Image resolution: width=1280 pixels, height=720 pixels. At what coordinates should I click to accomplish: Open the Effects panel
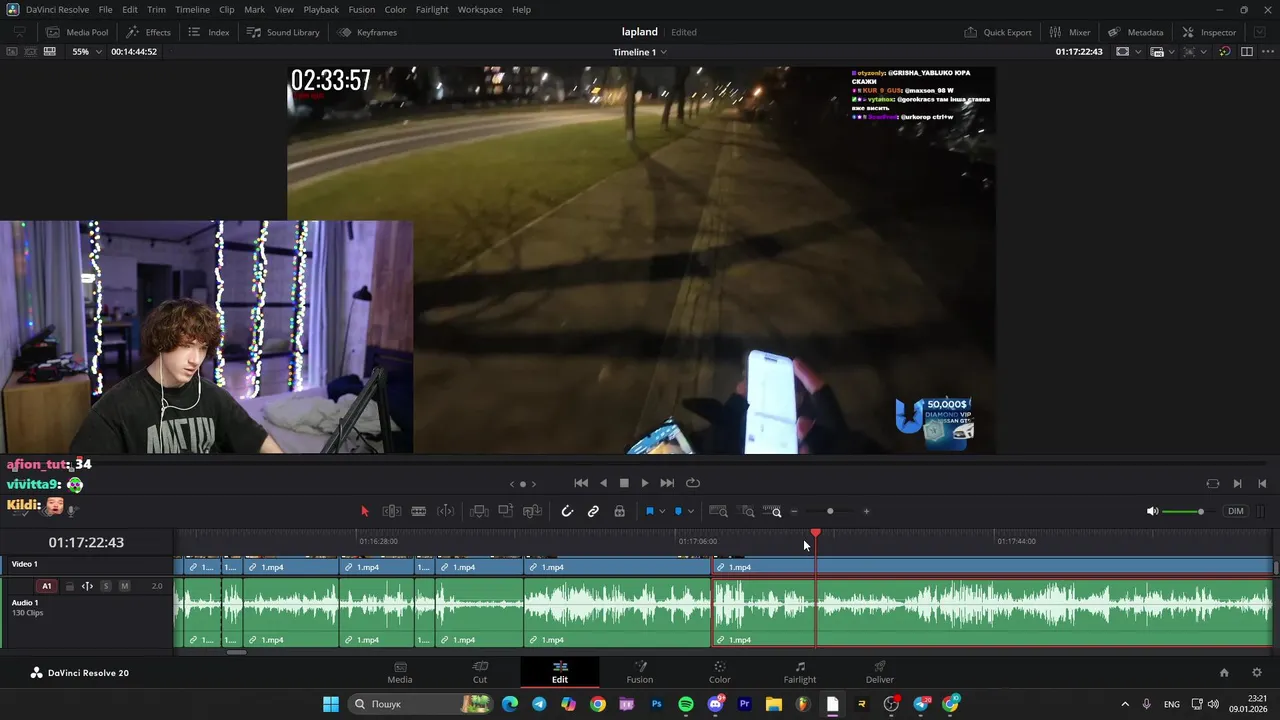tap(148, 32)
